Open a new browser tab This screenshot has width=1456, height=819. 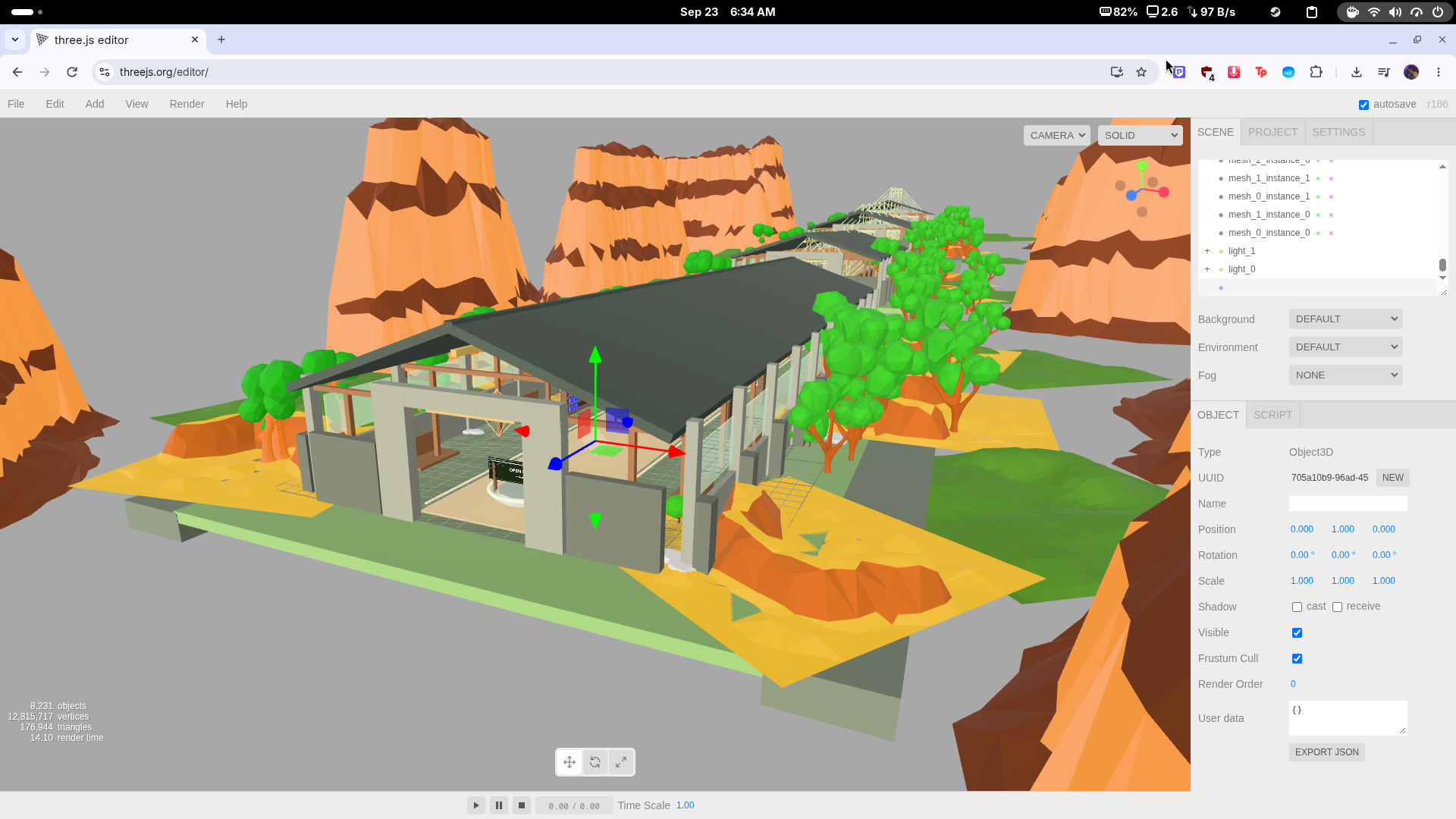pyautogui.click(x=221, y=39)
